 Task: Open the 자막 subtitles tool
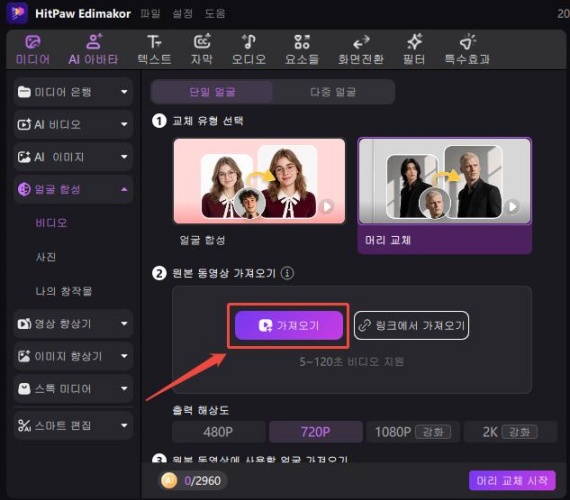[x=202, y=50]
